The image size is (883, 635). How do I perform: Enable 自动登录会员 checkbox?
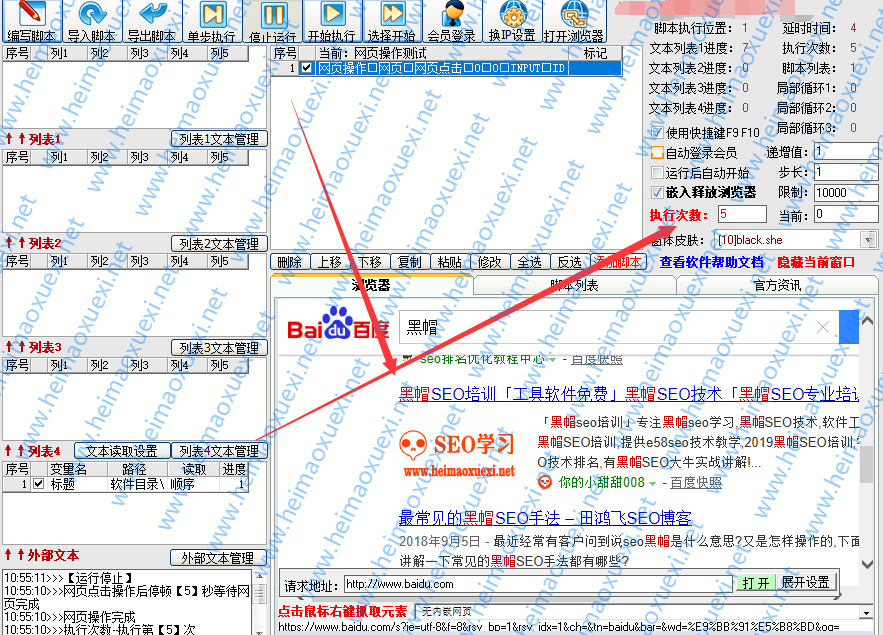coord(657,153)
